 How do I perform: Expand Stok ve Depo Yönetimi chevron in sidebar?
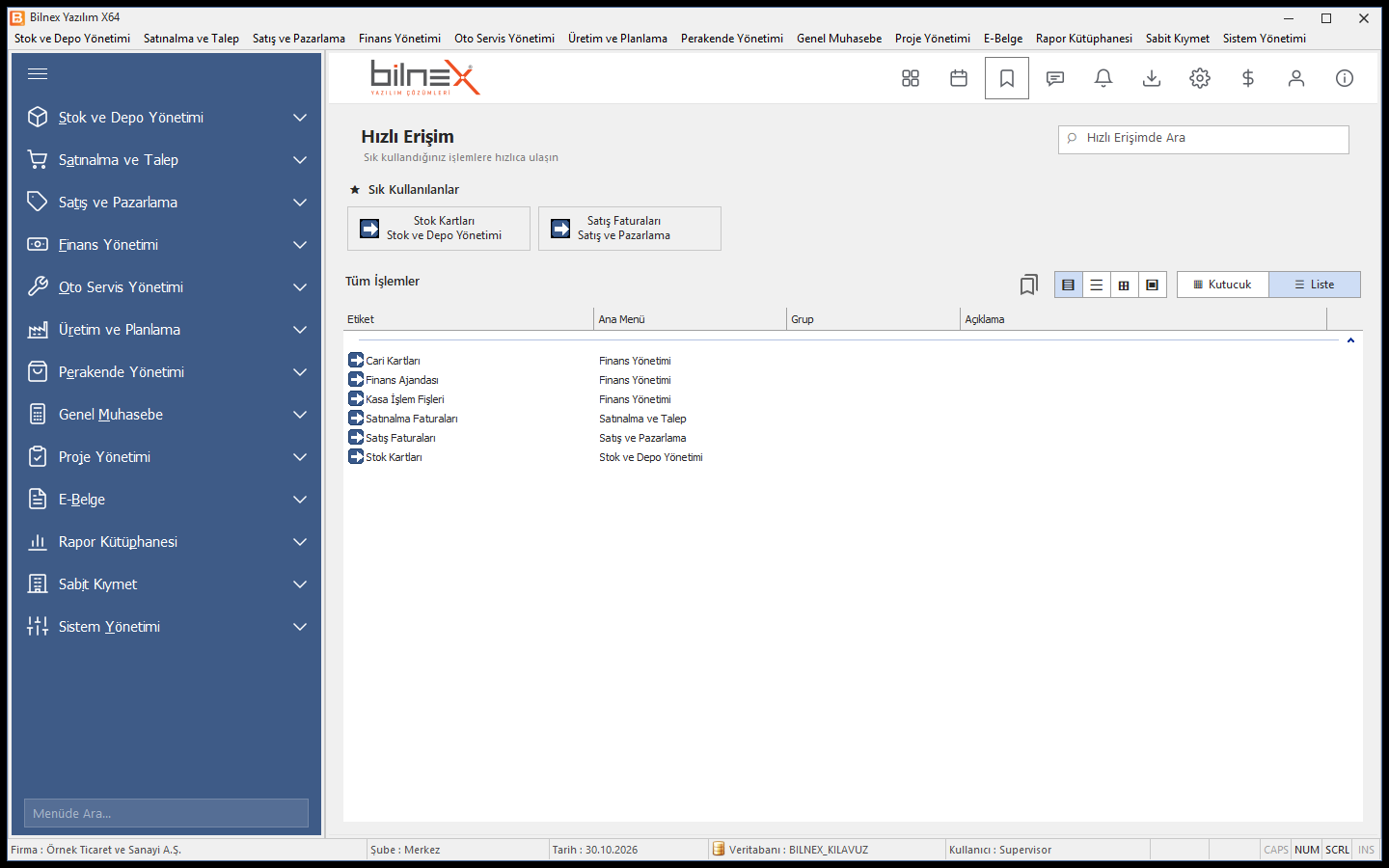pos(300,118)
